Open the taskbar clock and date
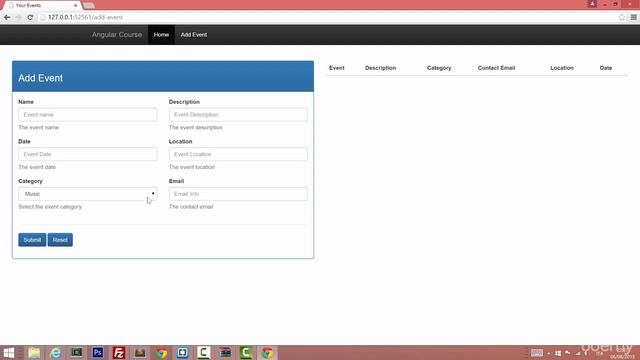 click(x=623, y=353)
